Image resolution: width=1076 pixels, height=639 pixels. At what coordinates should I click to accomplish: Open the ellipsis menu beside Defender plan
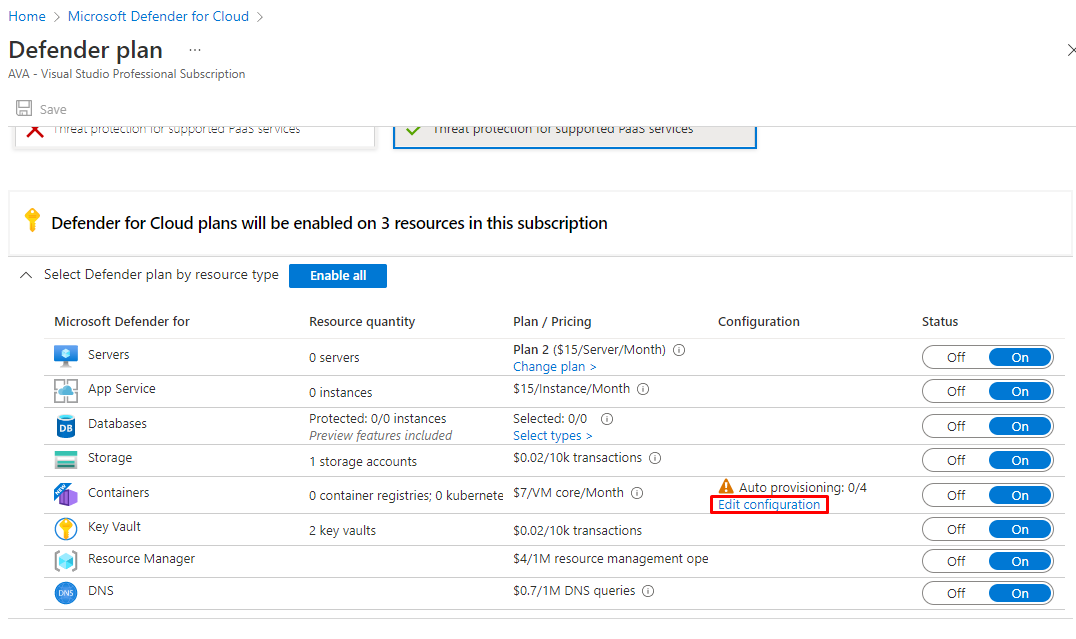tap(194, 50)
